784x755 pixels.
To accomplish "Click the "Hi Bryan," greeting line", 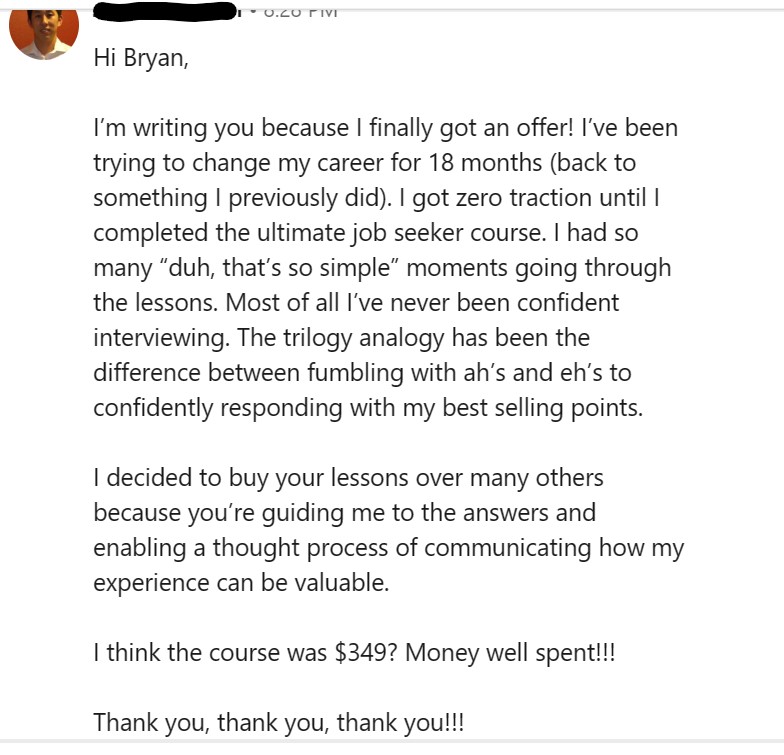I will pos(141,58).
